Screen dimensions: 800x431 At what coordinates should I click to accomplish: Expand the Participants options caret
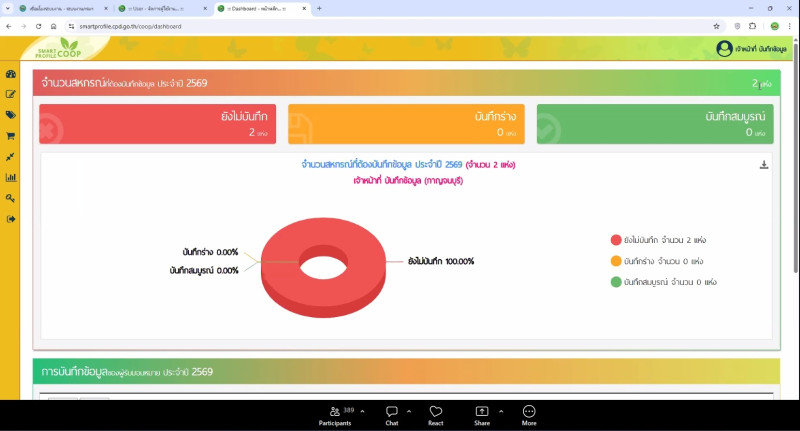pos(362,411)
